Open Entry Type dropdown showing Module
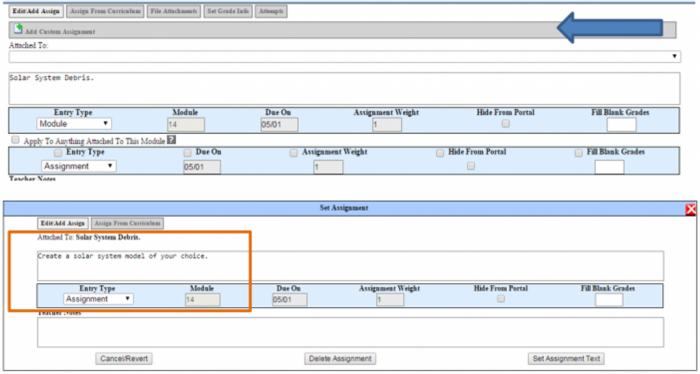 pos(74,124)
